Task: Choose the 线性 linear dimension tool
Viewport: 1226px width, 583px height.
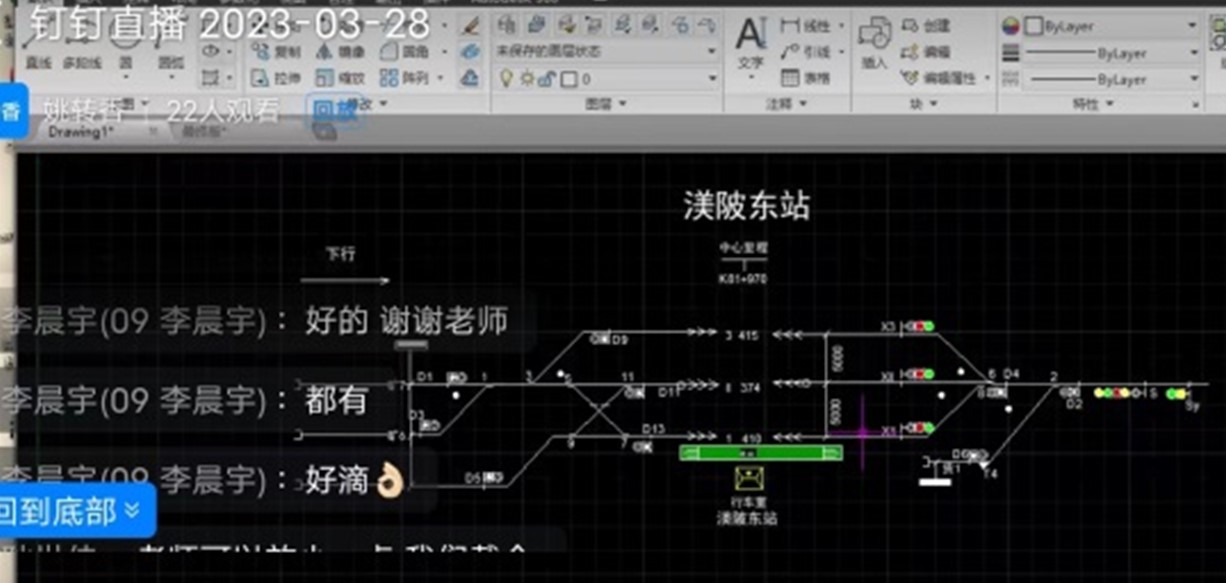Action: point(811,26)
